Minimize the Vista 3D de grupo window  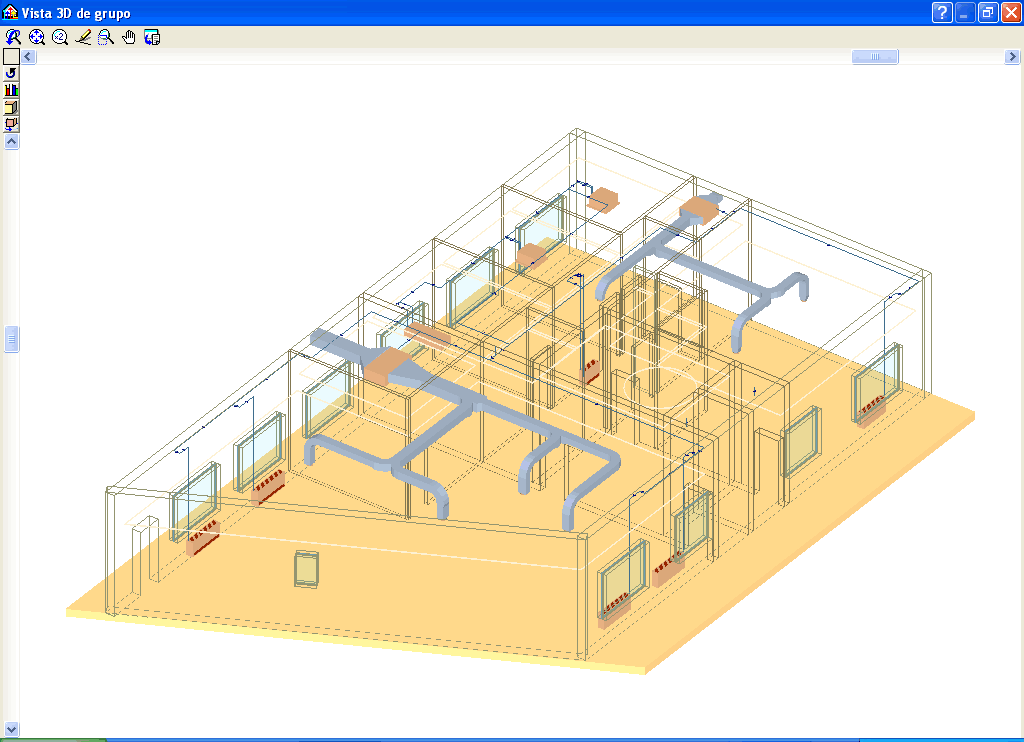[965, 12]
